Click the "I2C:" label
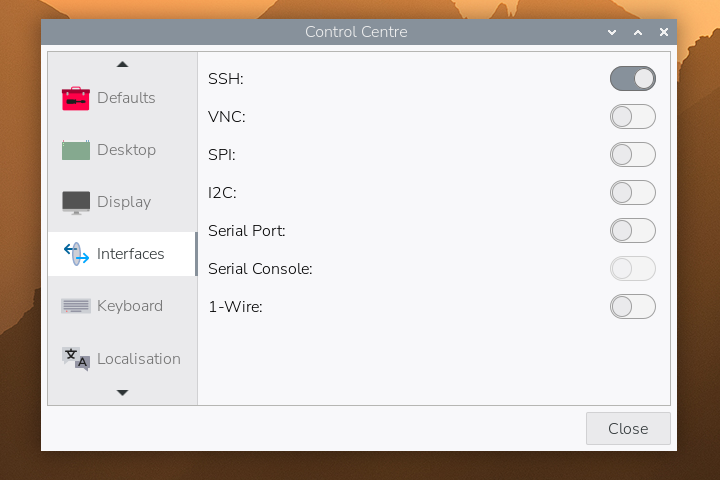720x480 pixels. coord(222,193)
